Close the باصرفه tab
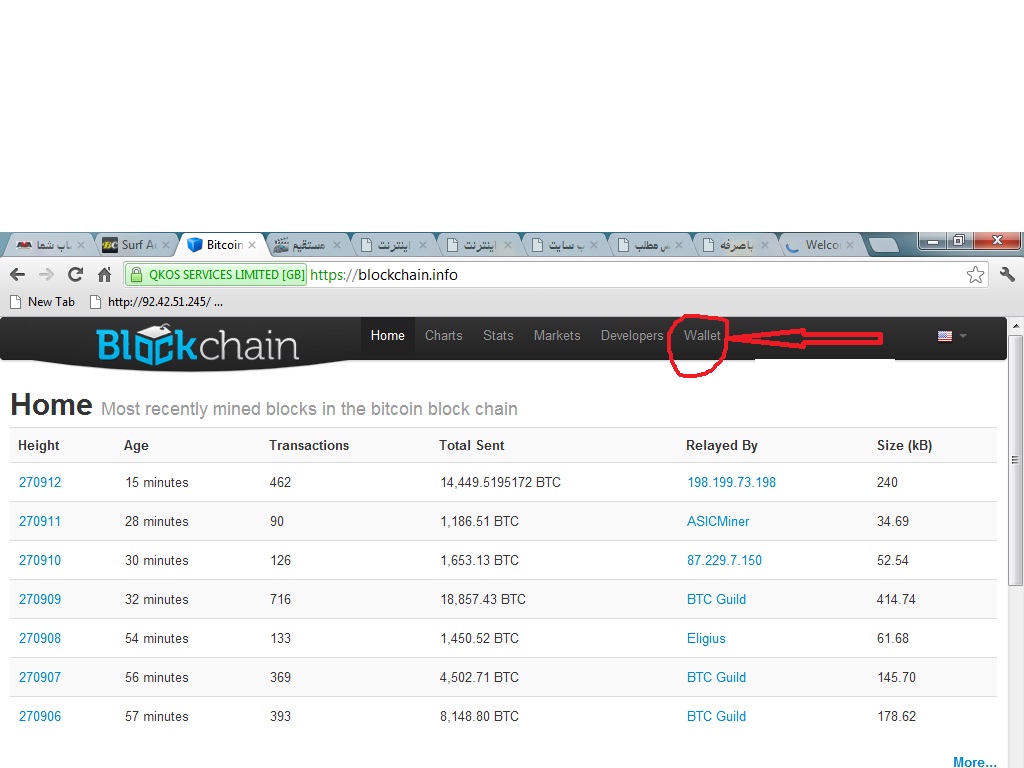This screenshot has width=1024, height=768. [x=764, y=245]
